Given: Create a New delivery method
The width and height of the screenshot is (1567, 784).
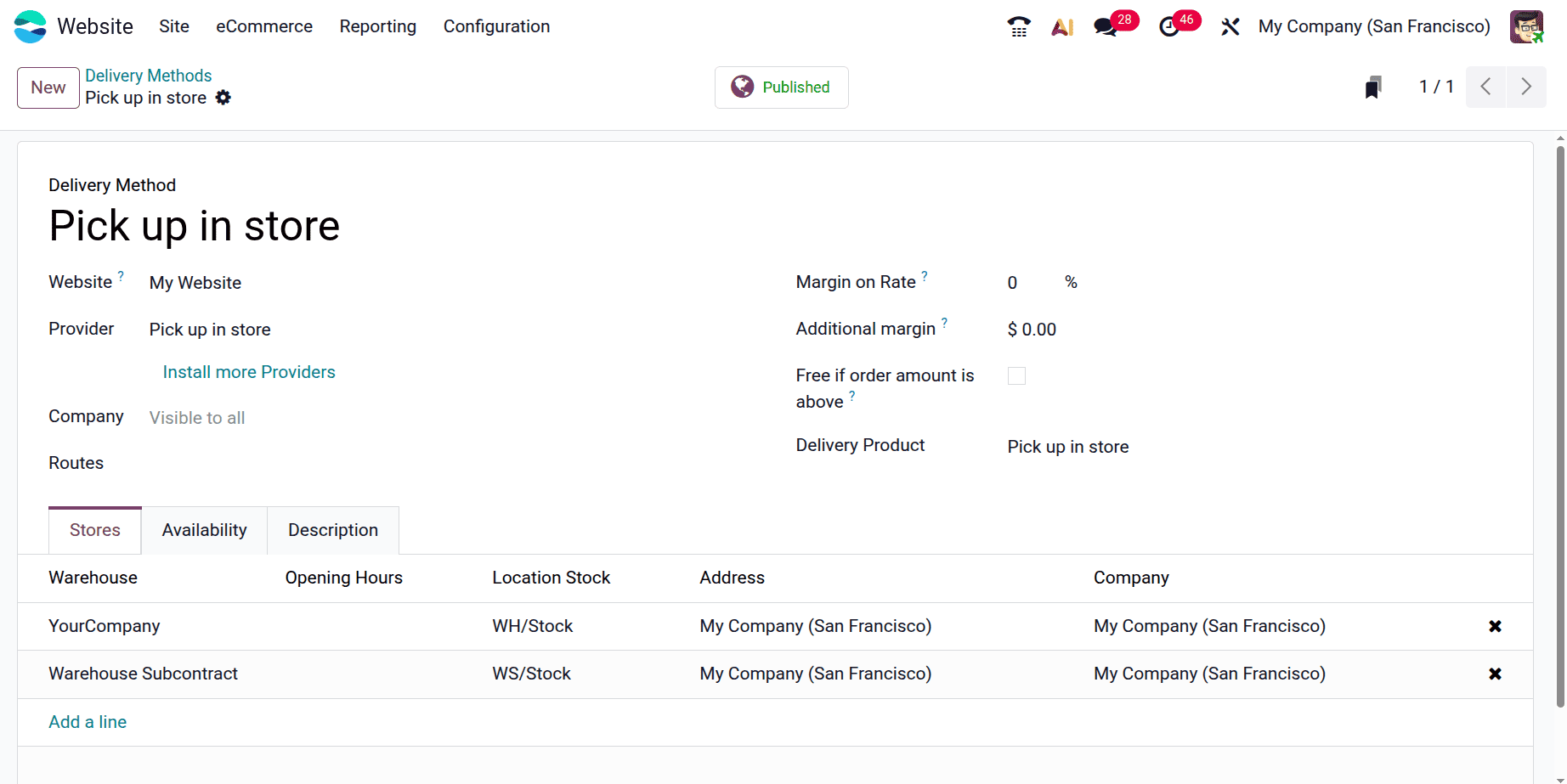Looking at the screenshot, I should [x=48, y=87].
